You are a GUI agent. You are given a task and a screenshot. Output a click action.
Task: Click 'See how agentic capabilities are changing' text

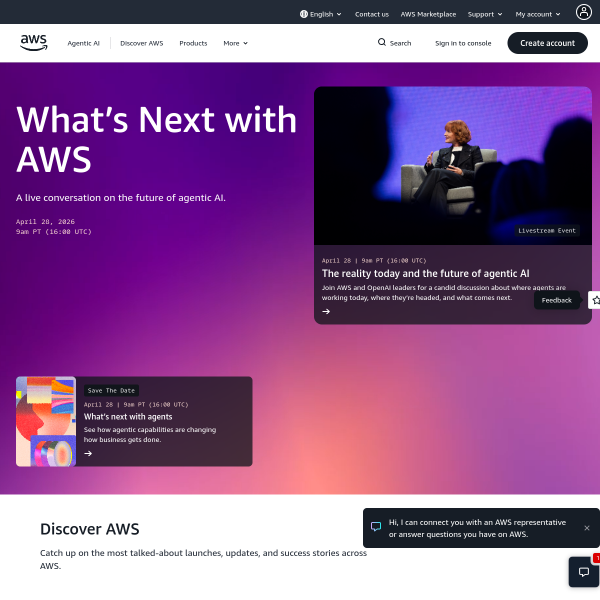pyautogui.click(x=150, y=434)
